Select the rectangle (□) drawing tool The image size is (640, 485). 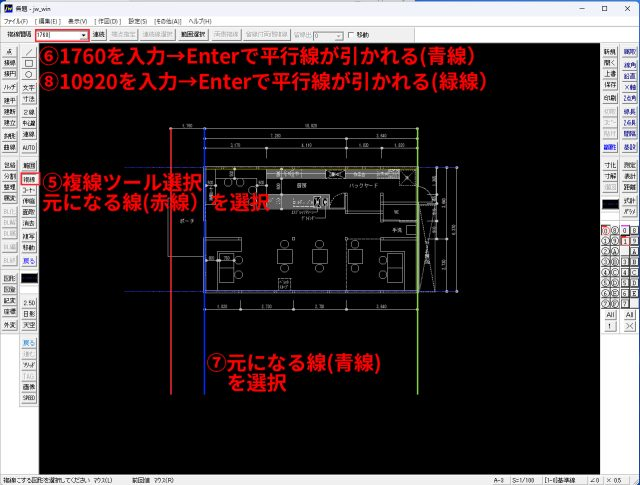point(30,62)
